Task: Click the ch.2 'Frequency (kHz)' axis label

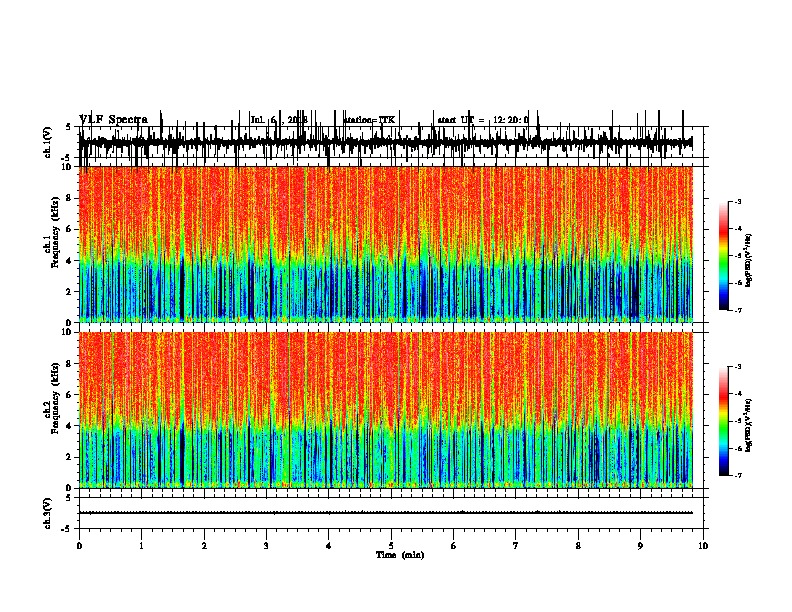Action: (55, 398)
